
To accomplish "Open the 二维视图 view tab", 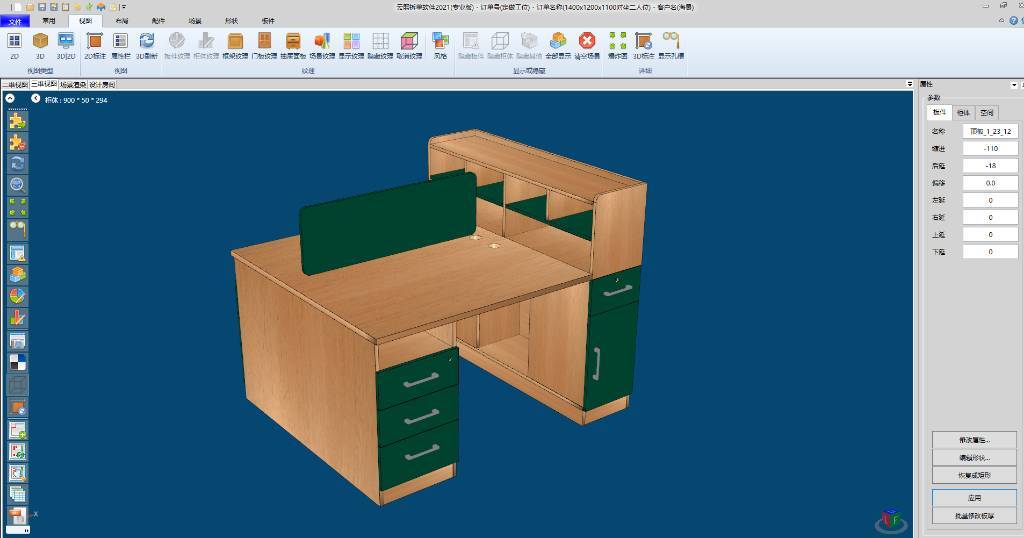I will coord(15,85).
